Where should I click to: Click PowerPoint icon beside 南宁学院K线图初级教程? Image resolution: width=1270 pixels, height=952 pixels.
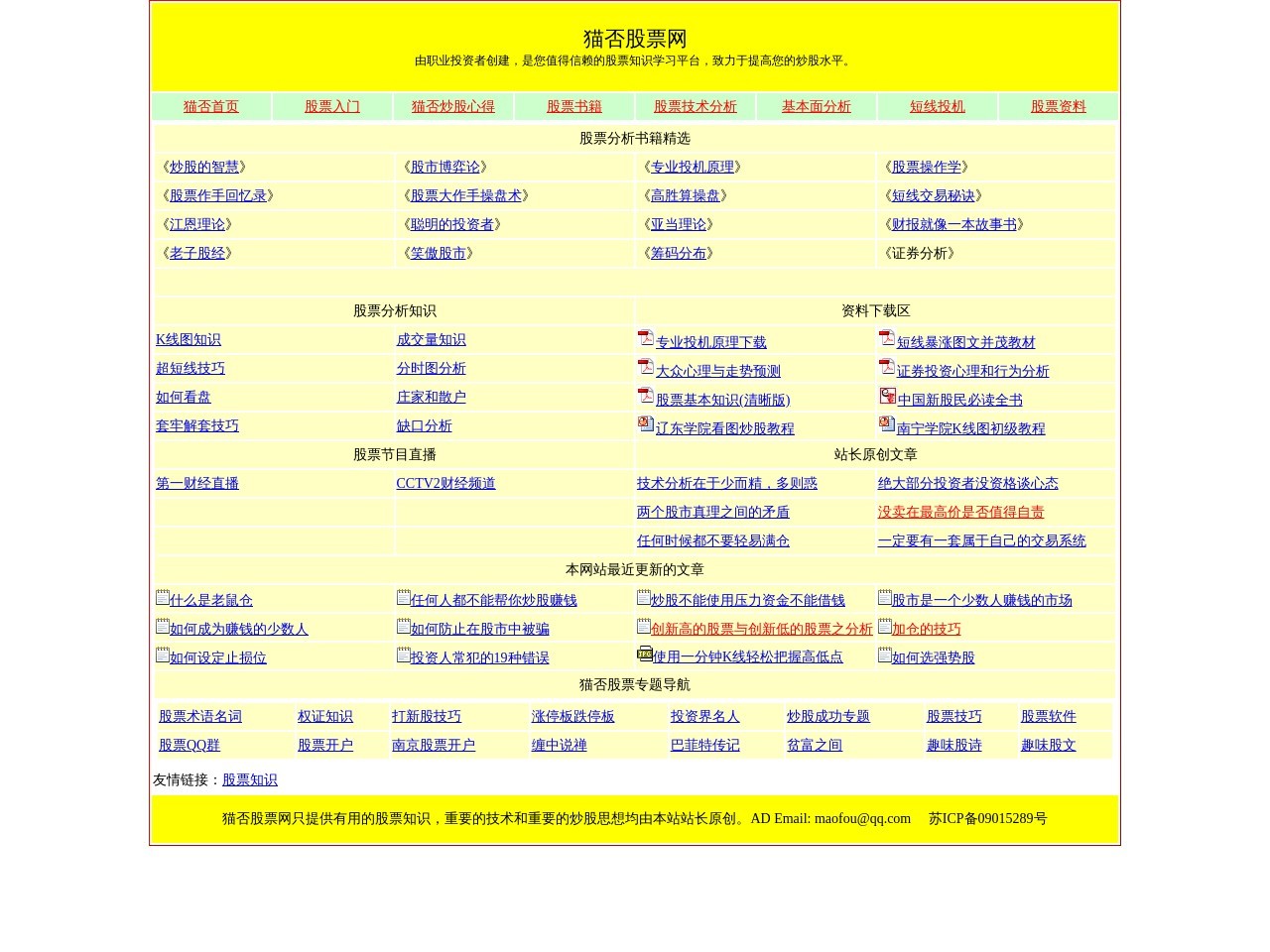click(x=886, y=424)
